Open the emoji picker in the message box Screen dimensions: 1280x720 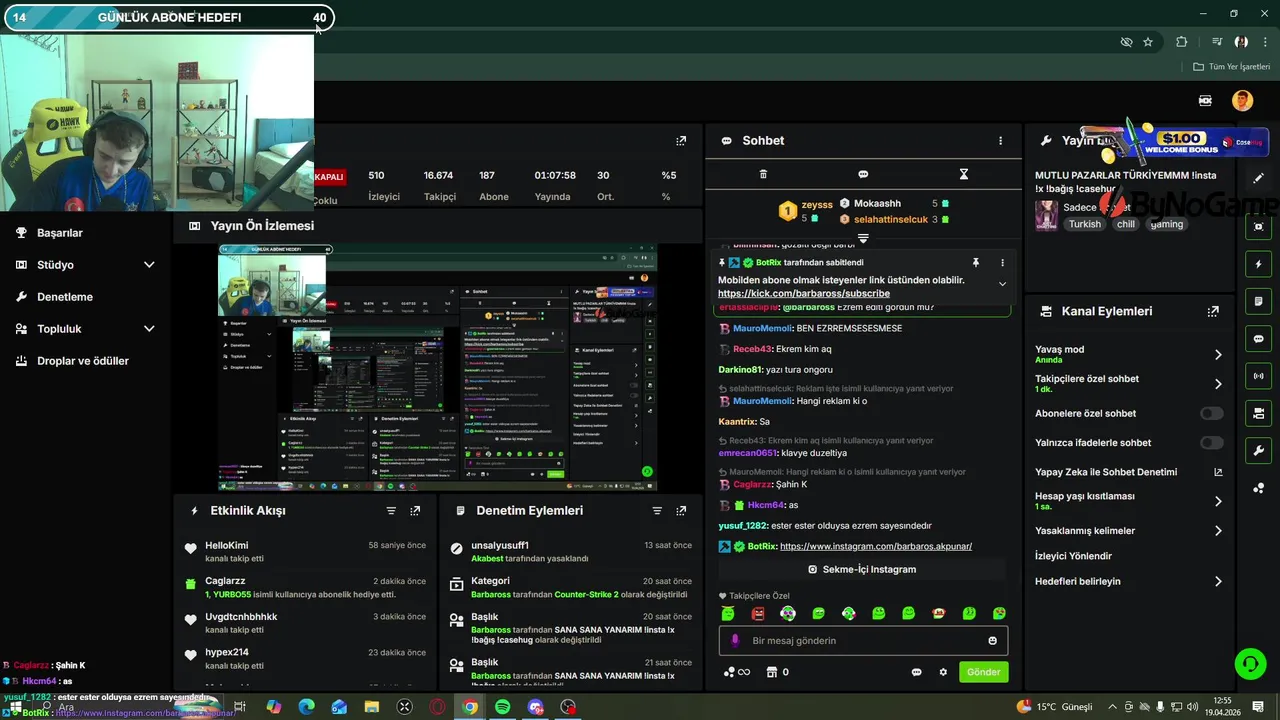[992, 641]
